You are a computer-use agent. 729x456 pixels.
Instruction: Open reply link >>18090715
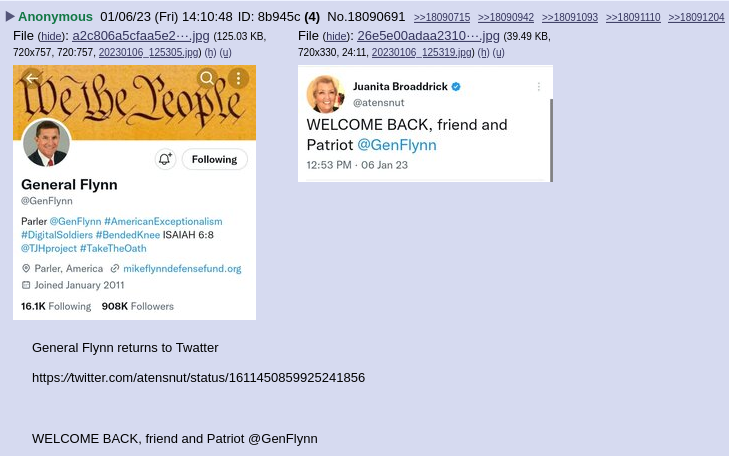pos(442,18)
